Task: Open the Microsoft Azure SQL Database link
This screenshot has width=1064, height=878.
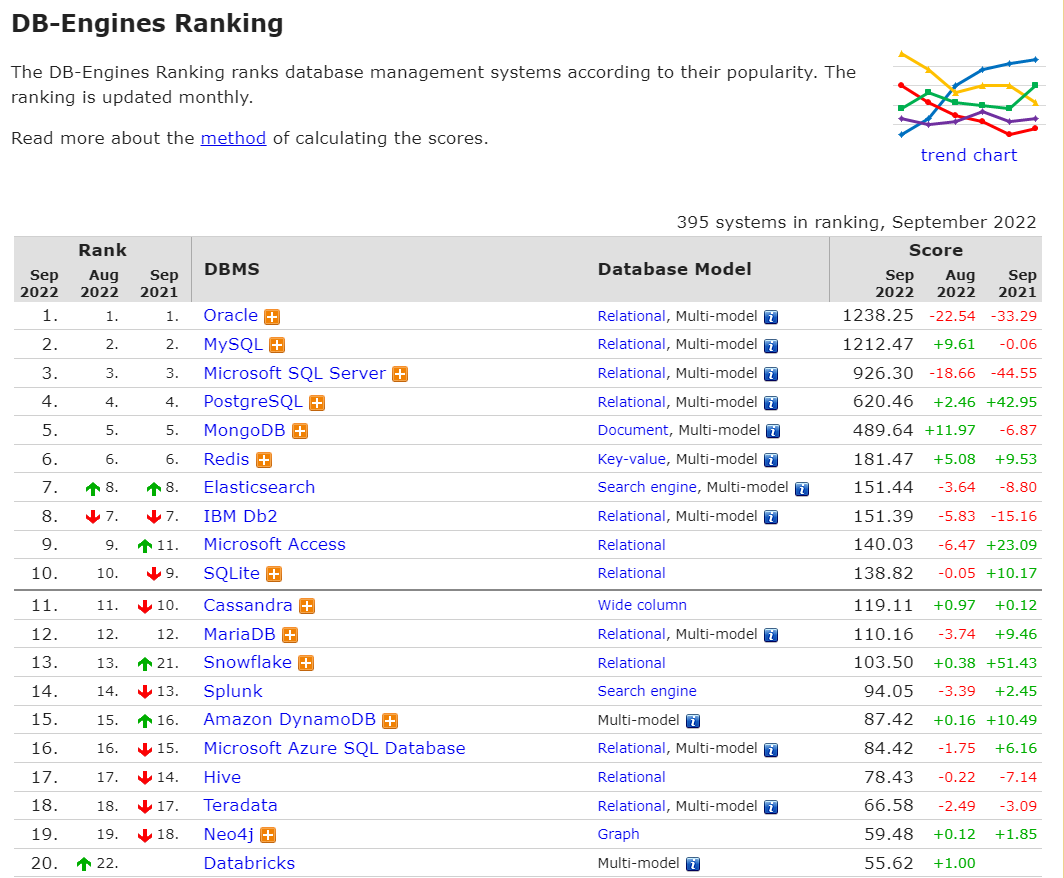Action: 335,748
